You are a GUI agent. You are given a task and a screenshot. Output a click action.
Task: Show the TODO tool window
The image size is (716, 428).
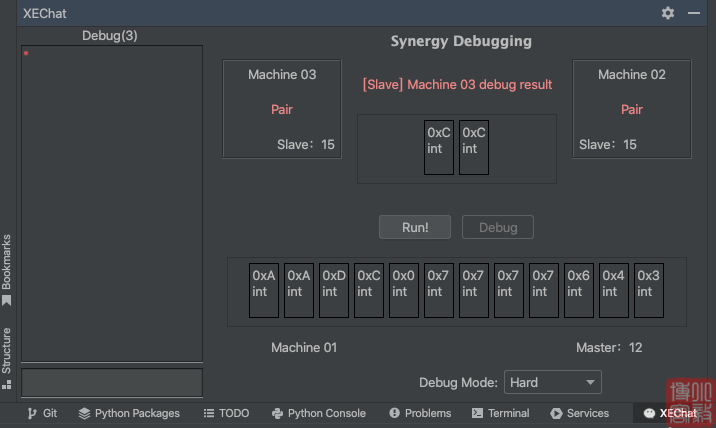[226, 413]
